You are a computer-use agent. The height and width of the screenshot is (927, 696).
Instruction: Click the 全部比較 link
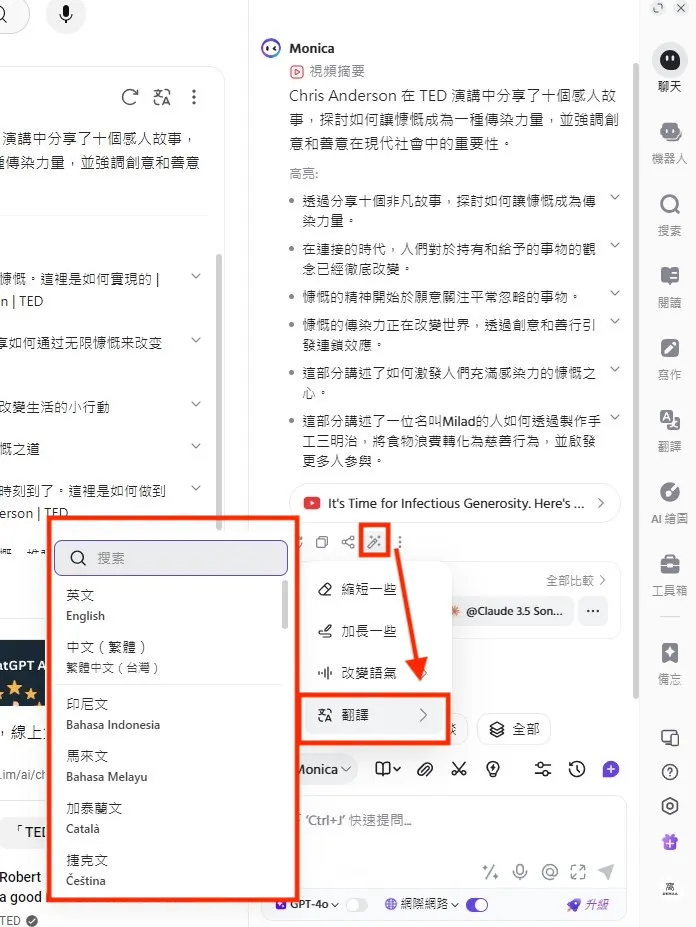point(575,581)
